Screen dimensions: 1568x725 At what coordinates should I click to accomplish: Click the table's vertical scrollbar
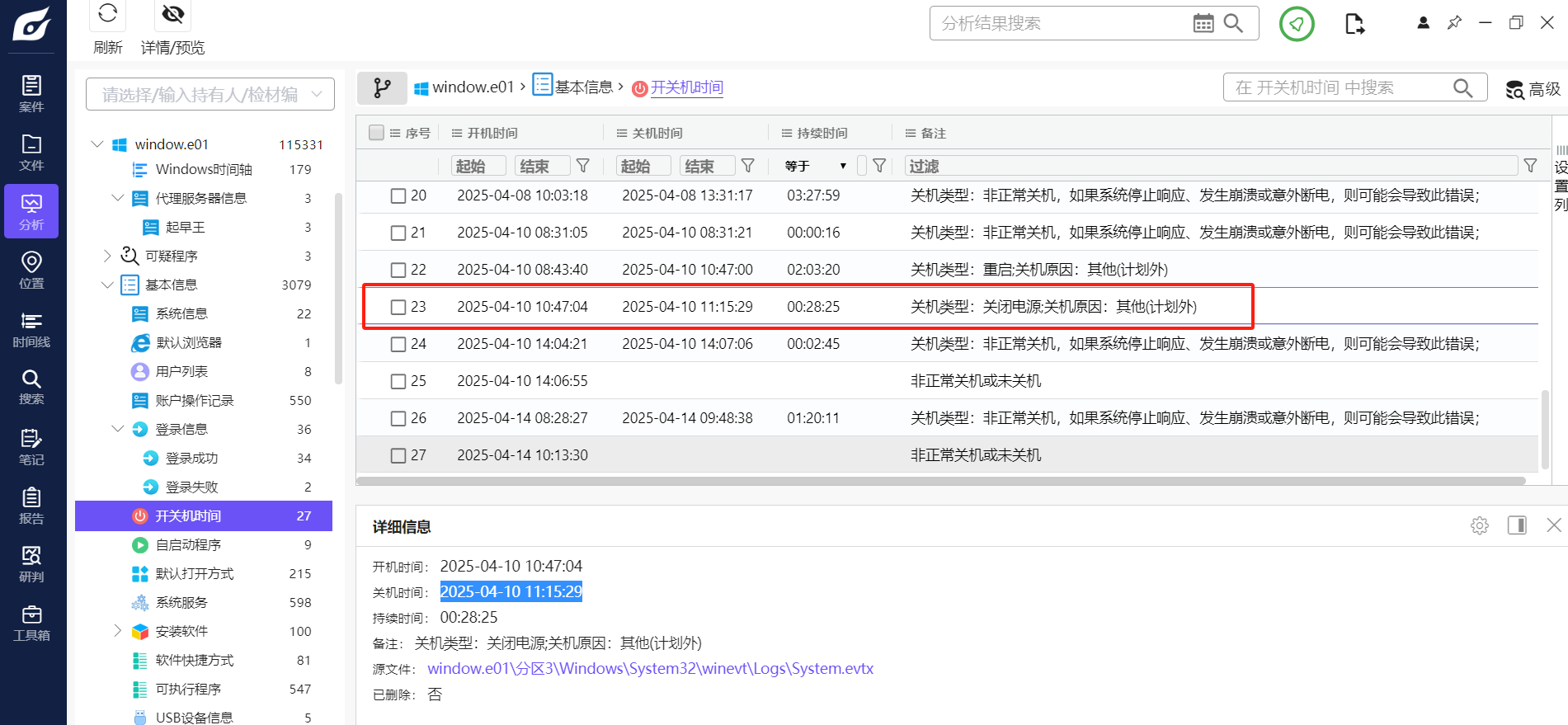pyautogui.click(x=1545, y=429)
